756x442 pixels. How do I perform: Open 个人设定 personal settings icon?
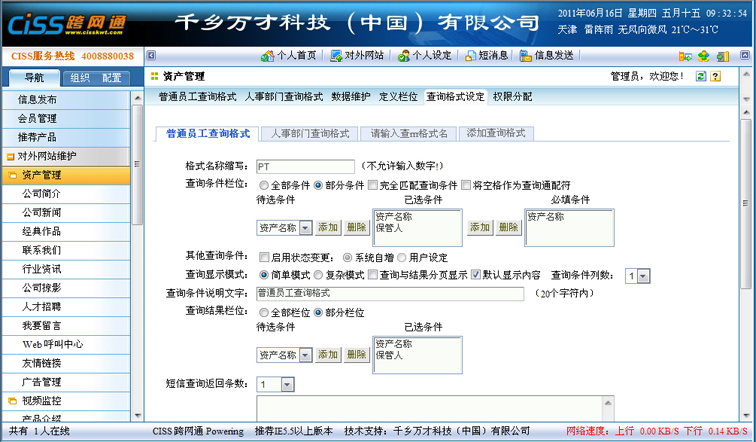(x=403, y=56)
